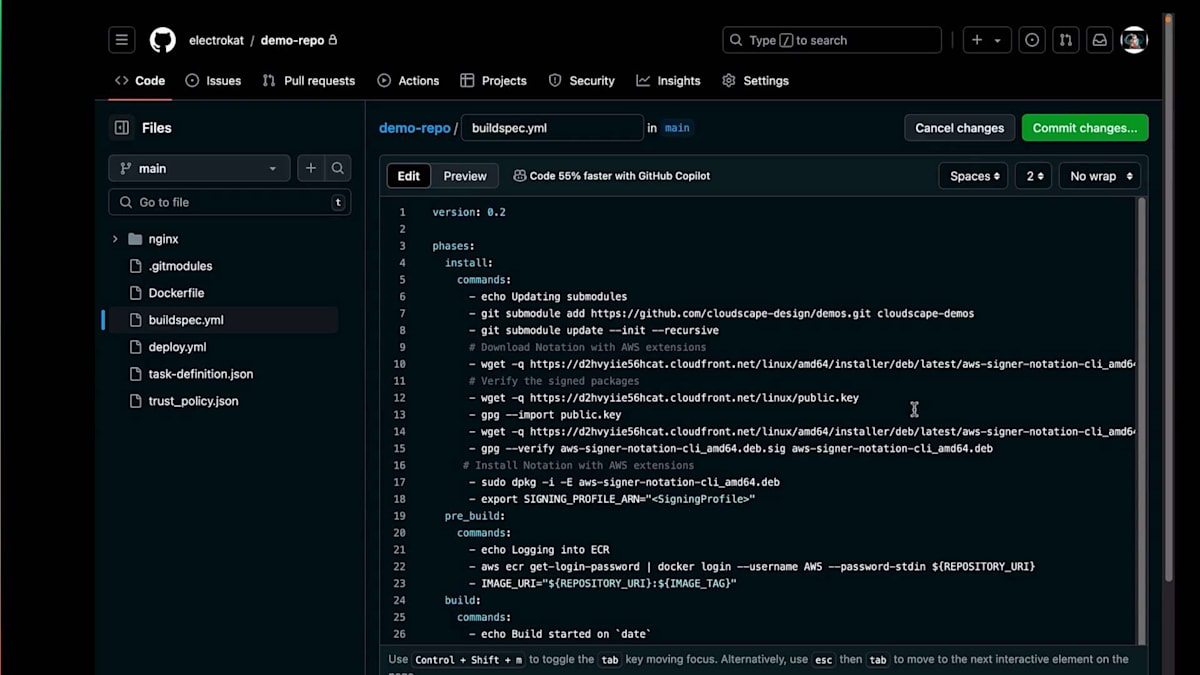
Task: Click the 'echo Logging into ECR' line
Action: pyautogui.click(x=539, y=550)
